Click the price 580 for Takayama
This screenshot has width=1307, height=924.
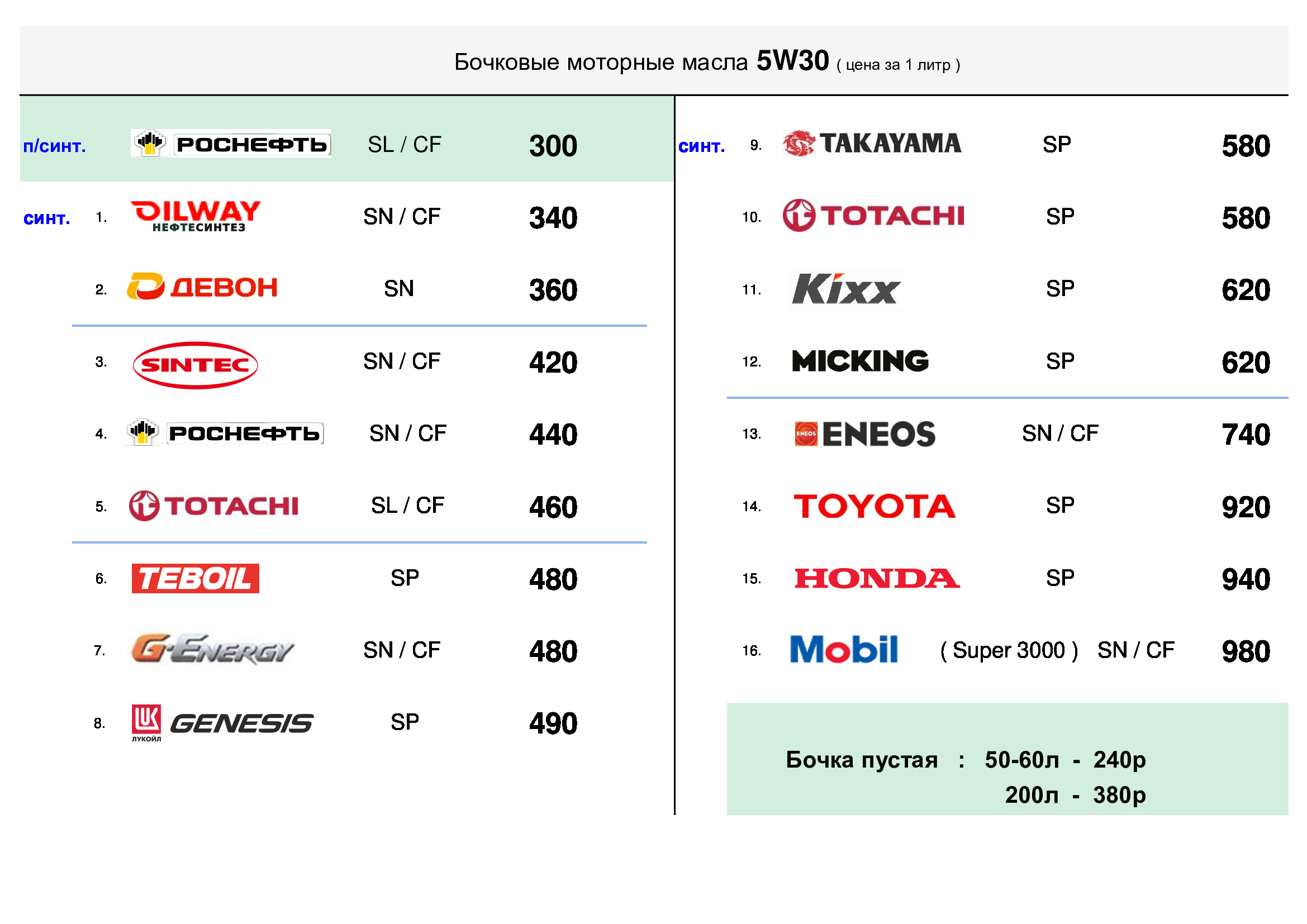point(1246,146)
